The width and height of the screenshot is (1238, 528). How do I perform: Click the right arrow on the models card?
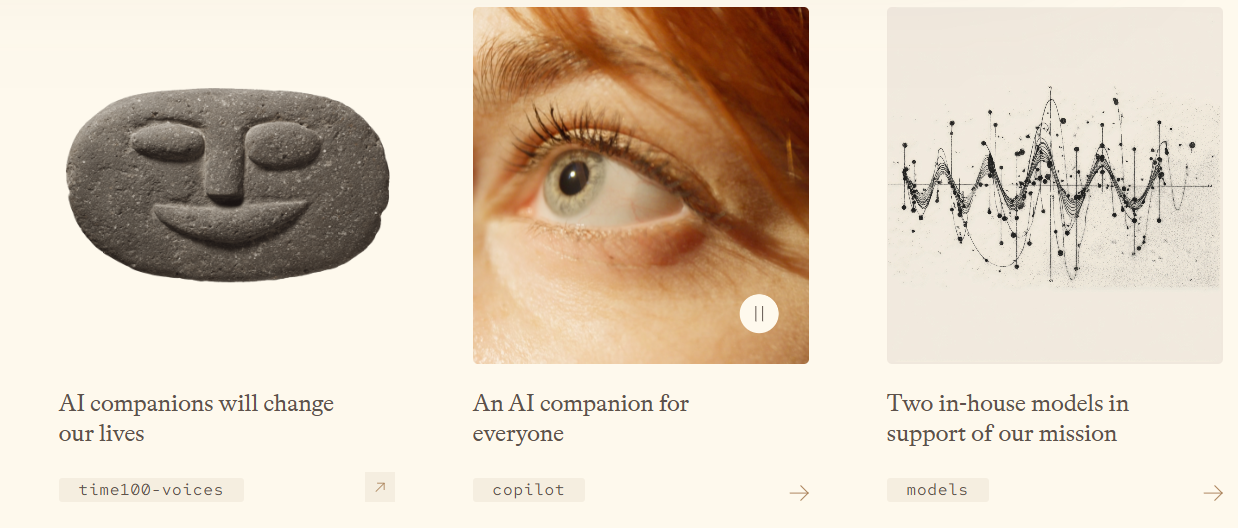coord(1212,492)
